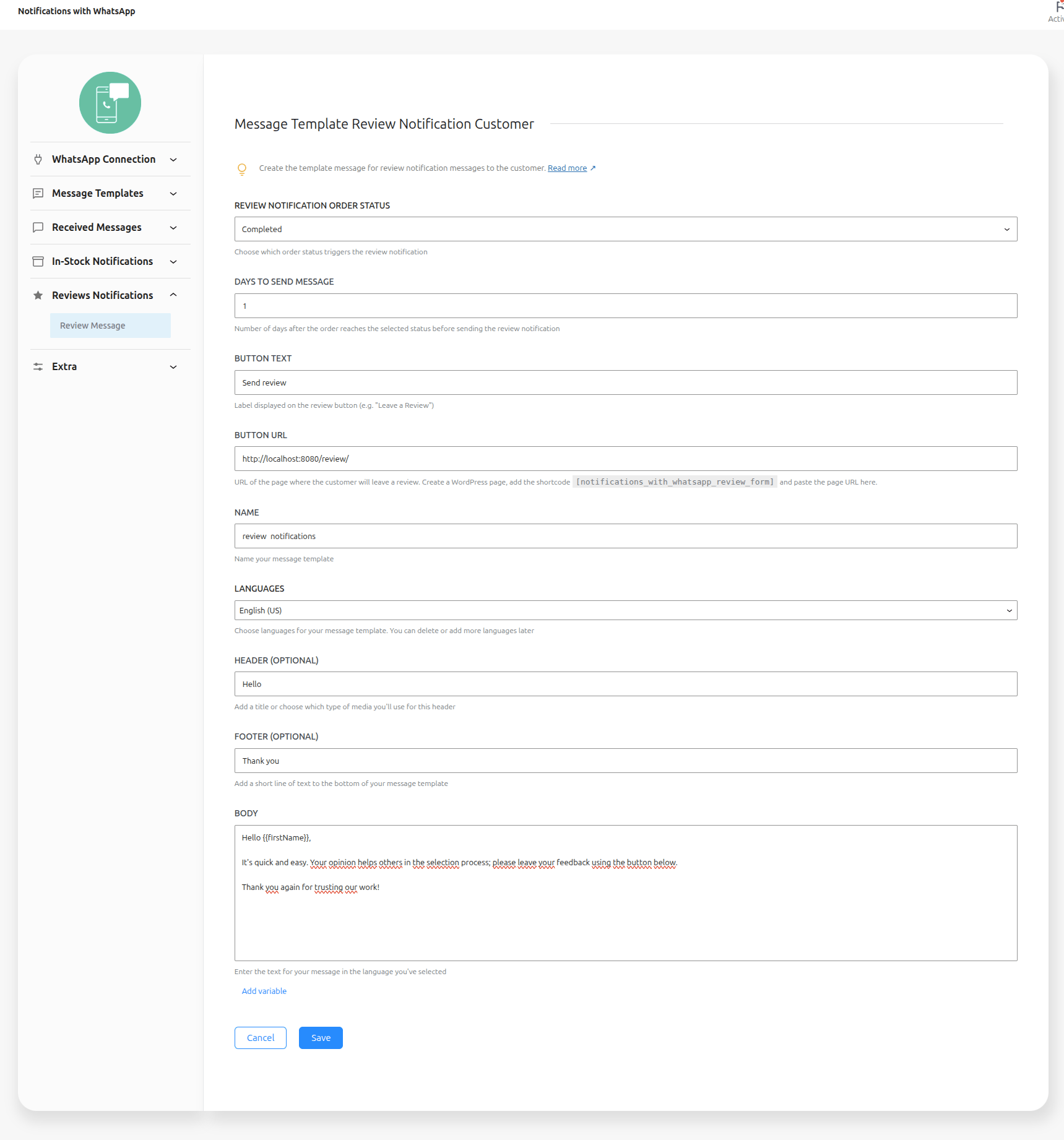Image resolution: width=1064 pixels, height=1140 pixels.
Task: Click the plug icon beside WhatsApp Connection
Action: click(x=38, y=160)
